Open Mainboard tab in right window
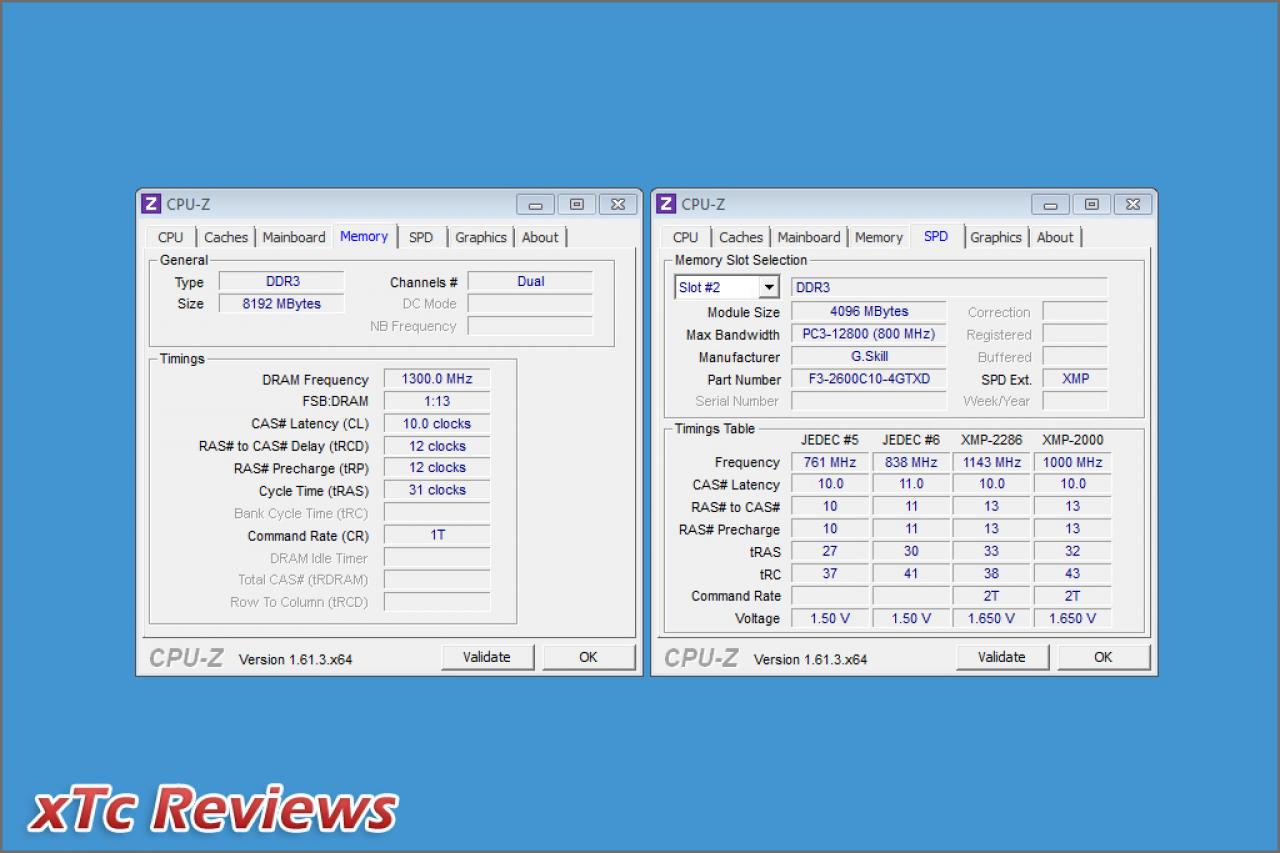Image resolution: width=1280 pixels, height=853 pixels. tap(809, 237)
